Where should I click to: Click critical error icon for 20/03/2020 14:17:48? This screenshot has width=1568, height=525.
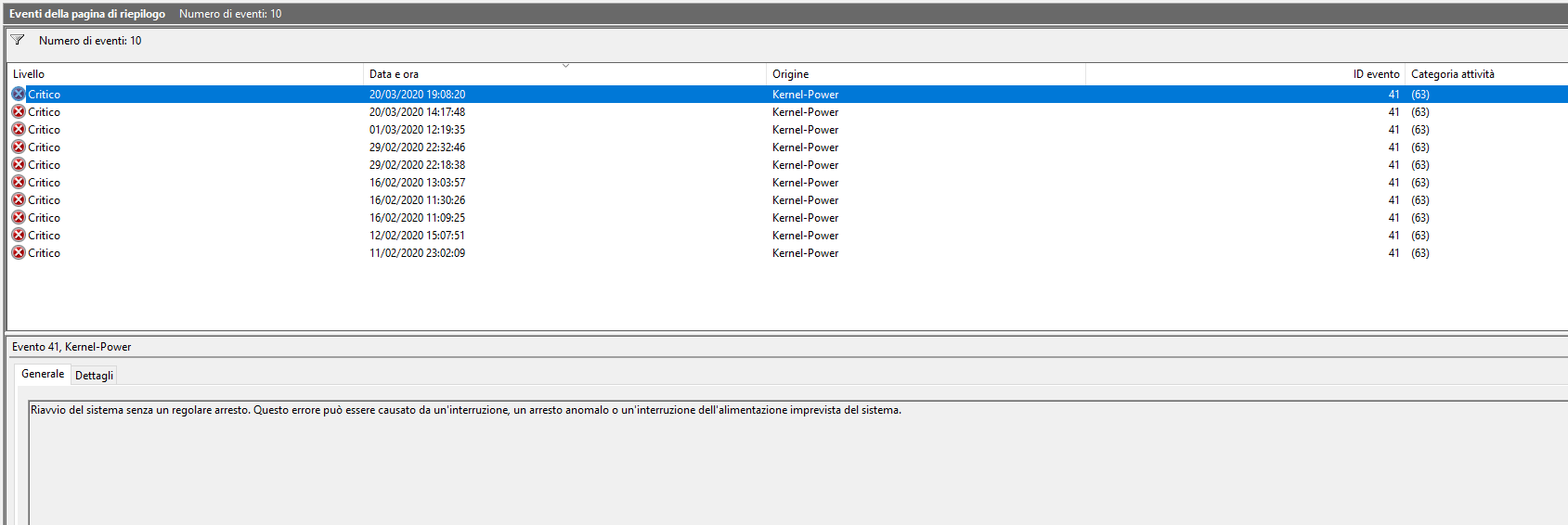click(x=19, y=111)
